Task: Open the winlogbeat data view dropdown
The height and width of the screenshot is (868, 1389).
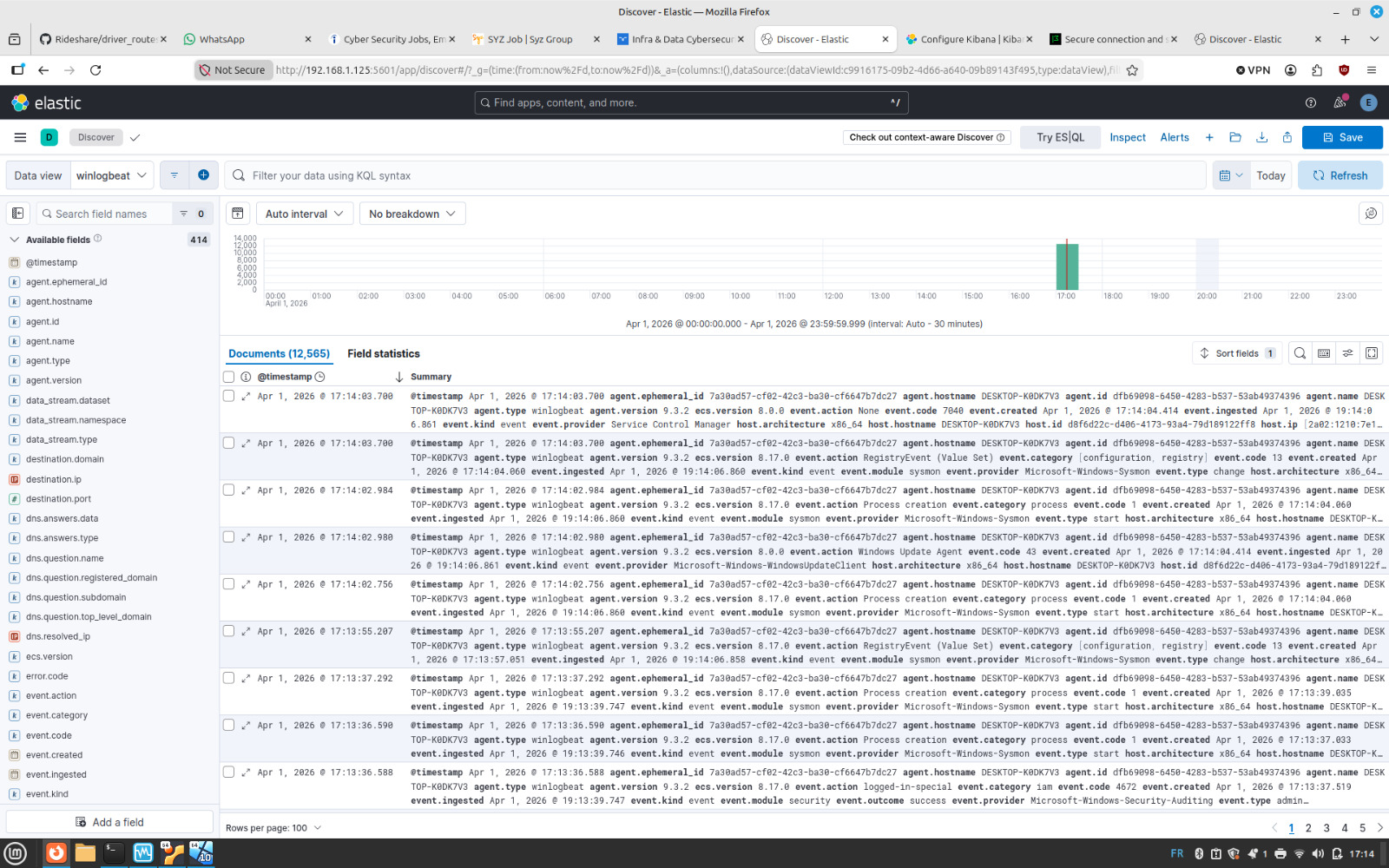Action: coord(112,174)
